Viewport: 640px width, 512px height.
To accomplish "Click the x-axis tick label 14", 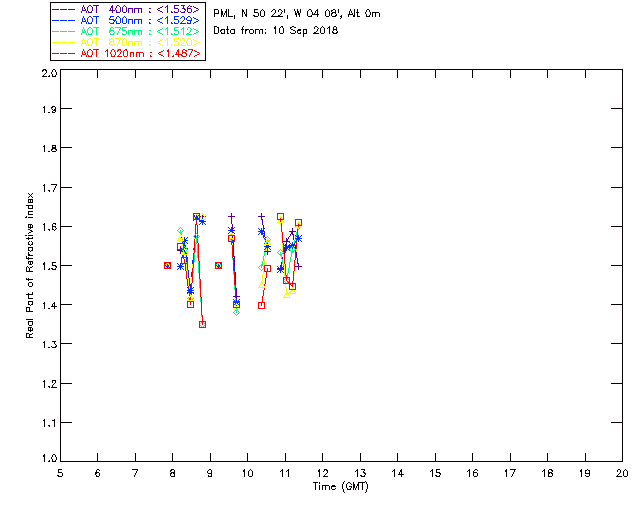I will [398, 473].
